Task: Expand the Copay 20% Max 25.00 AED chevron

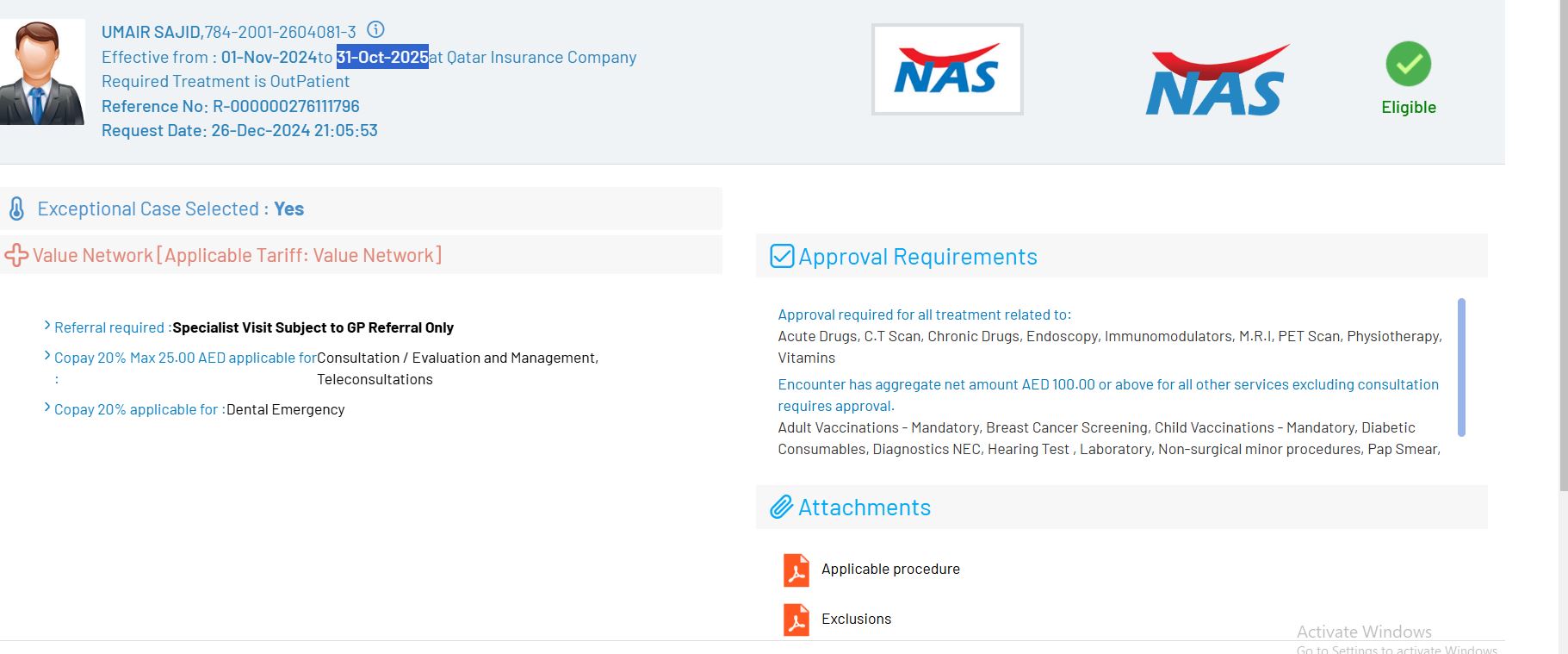Action: pos(47,356)
